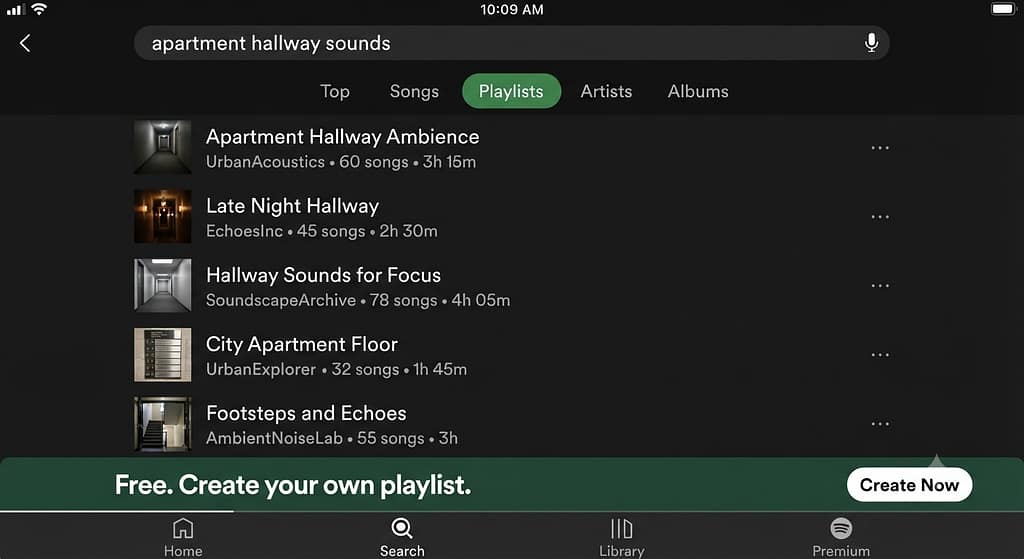1024x559 pixels.
Task: Select the Playlists filter chip
Action: (511, 91)
